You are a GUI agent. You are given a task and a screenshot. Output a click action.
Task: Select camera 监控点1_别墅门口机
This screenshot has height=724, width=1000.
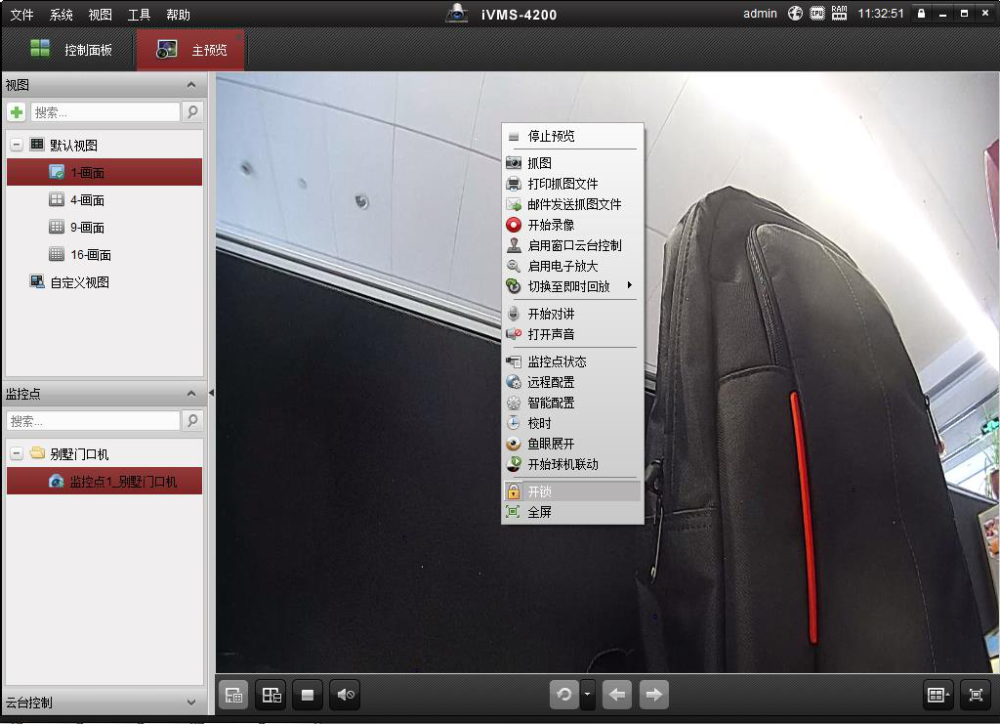pyautogui.click(x=105, y=481)
